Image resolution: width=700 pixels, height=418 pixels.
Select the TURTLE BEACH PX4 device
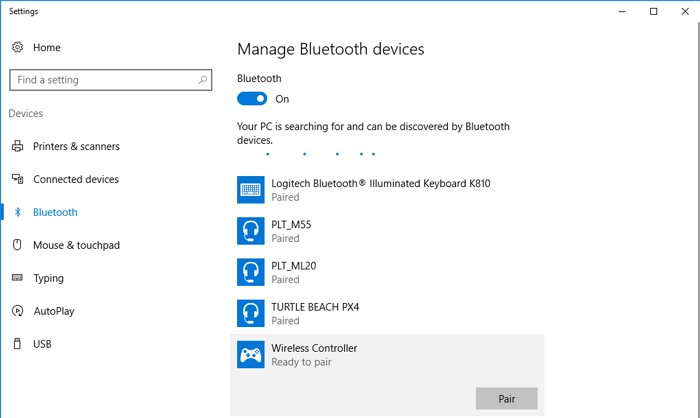click(x=316, y=313)
